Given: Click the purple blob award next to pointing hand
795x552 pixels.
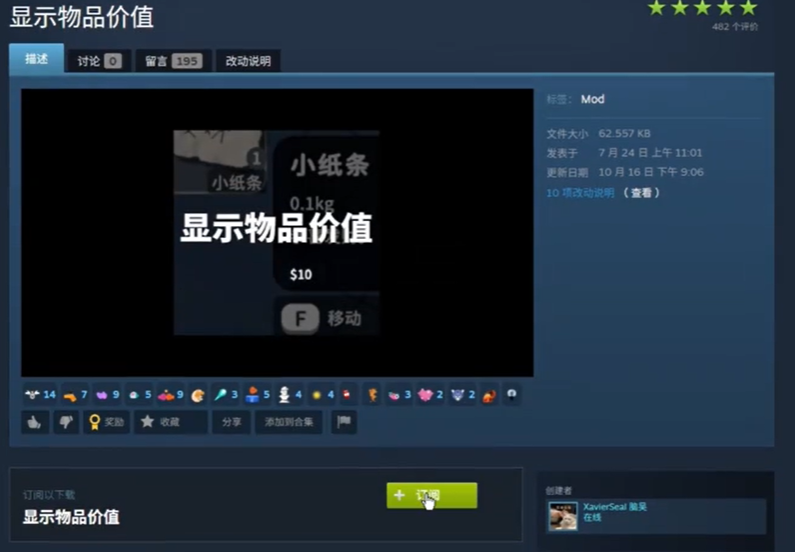Looking at the screenshot, I should click(107, 394).
